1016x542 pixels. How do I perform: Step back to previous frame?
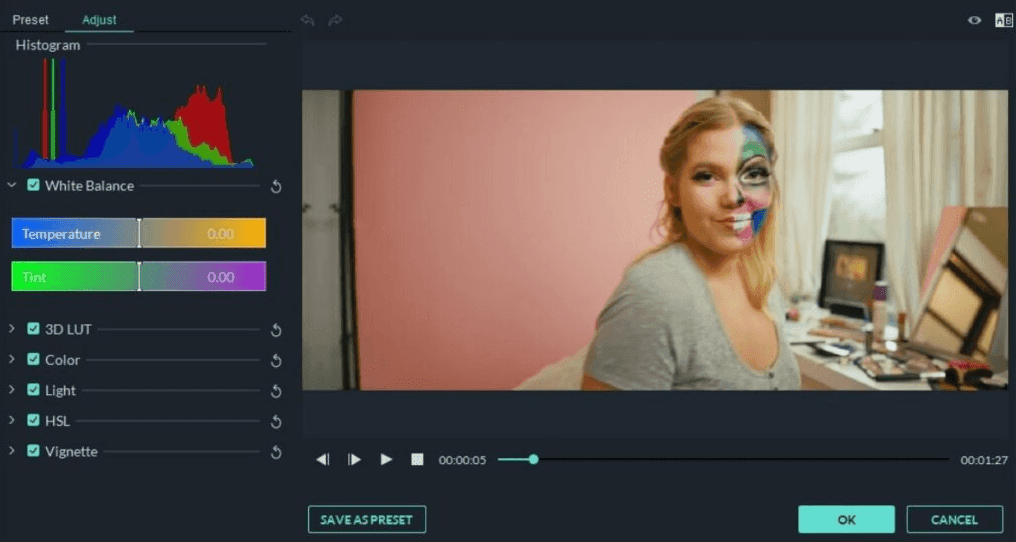[323, 459]
